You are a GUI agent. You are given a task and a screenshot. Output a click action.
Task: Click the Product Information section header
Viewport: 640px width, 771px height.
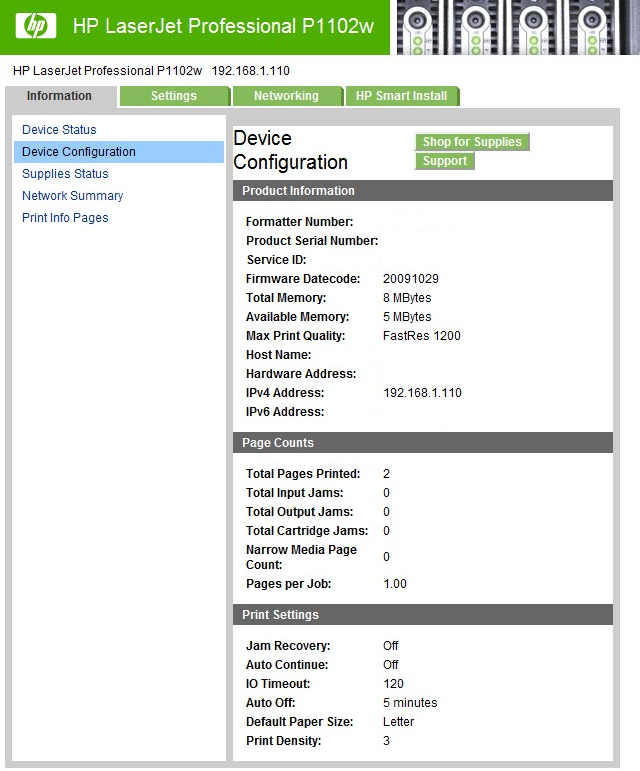click(x=423, y=191)
